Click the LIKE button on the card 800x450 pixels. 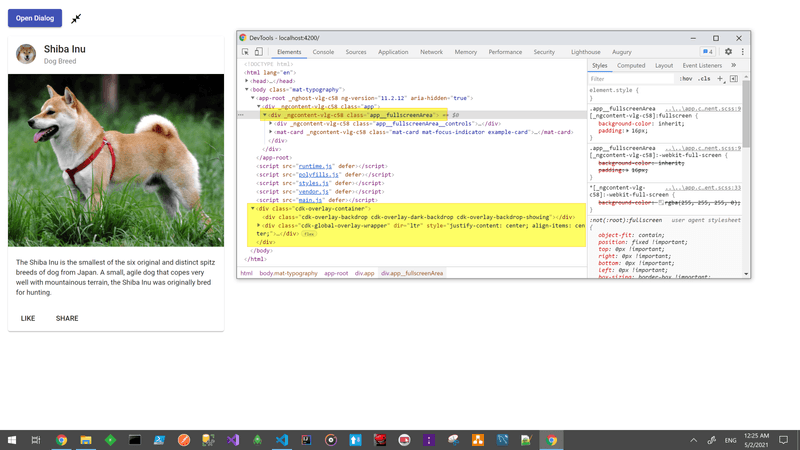click(x=28, y=318)
